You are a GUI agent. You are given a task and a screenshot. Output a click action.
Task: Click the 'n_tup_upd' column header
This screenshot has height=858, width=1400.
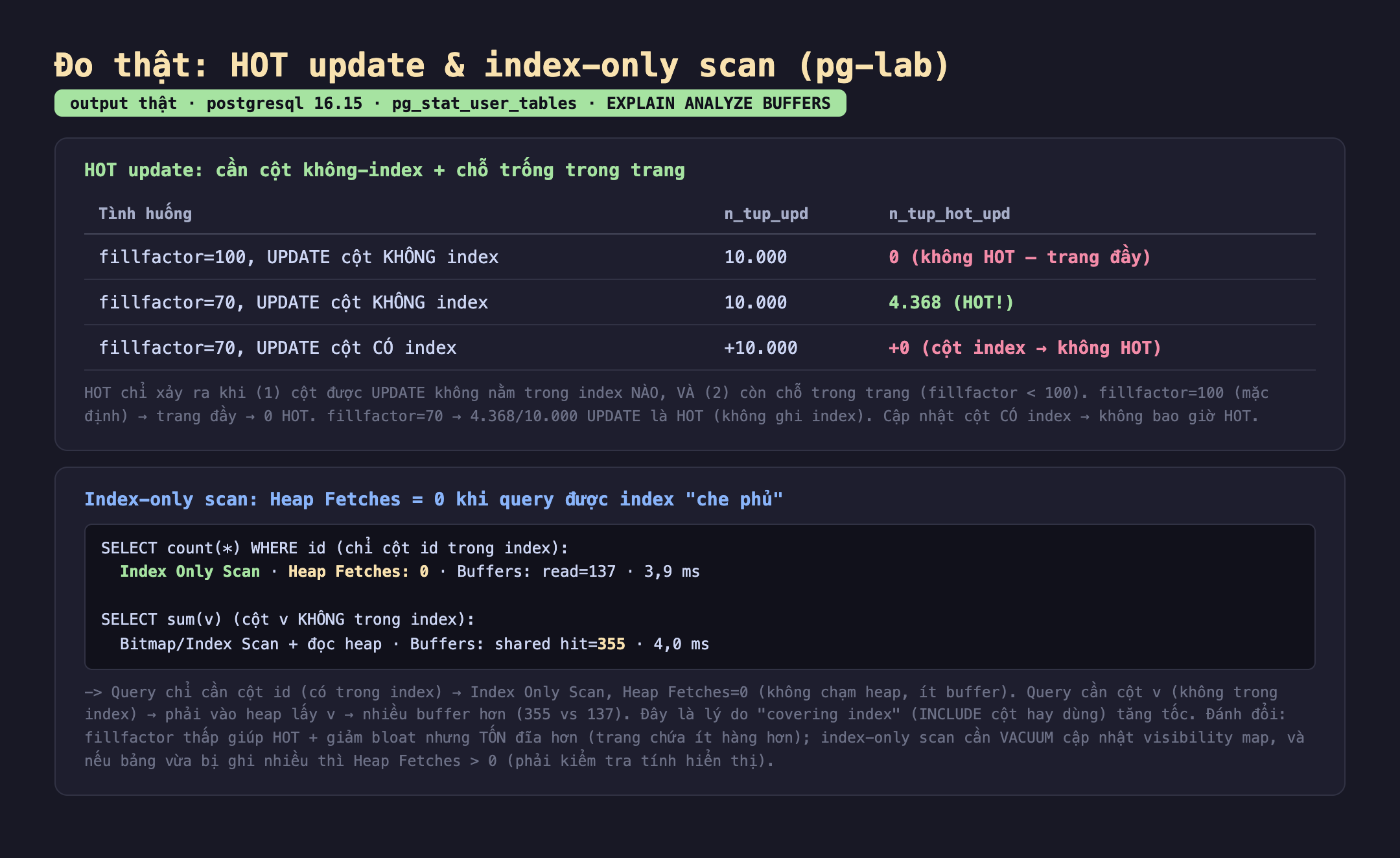[x=766, y=214]
